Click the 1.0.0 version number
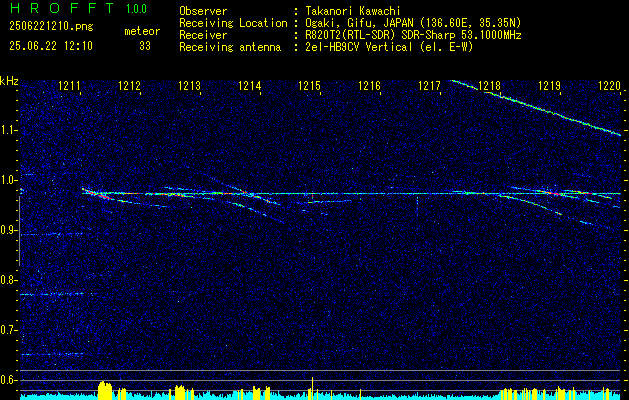 (136, 9)
